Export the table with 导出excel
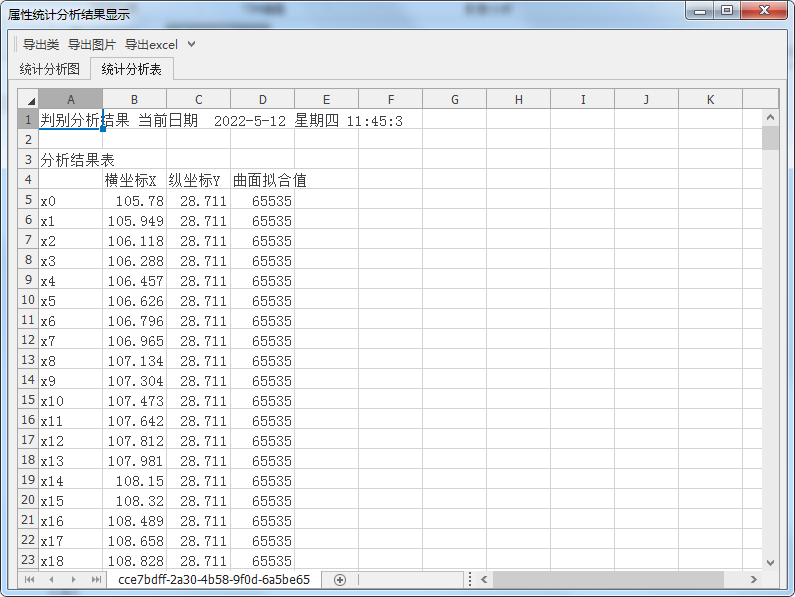This screenshot has height=597, width=795. [x=151, y=45]
